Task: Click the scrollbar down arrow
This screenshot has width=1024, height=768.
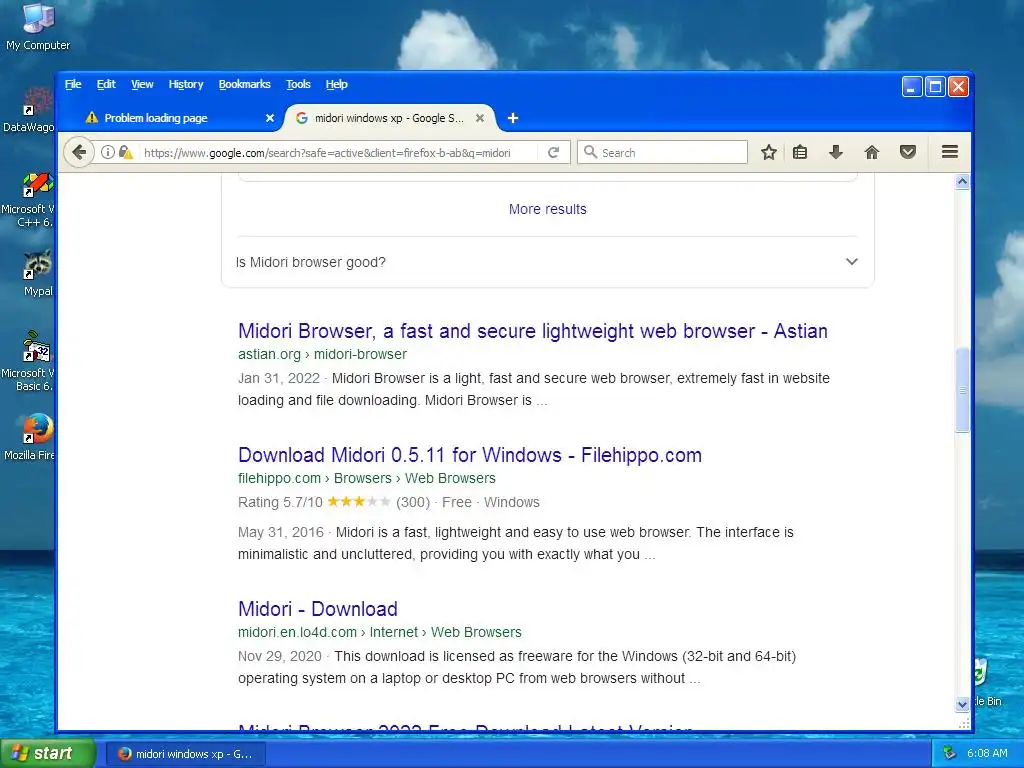Action: (x=961, y=704)
